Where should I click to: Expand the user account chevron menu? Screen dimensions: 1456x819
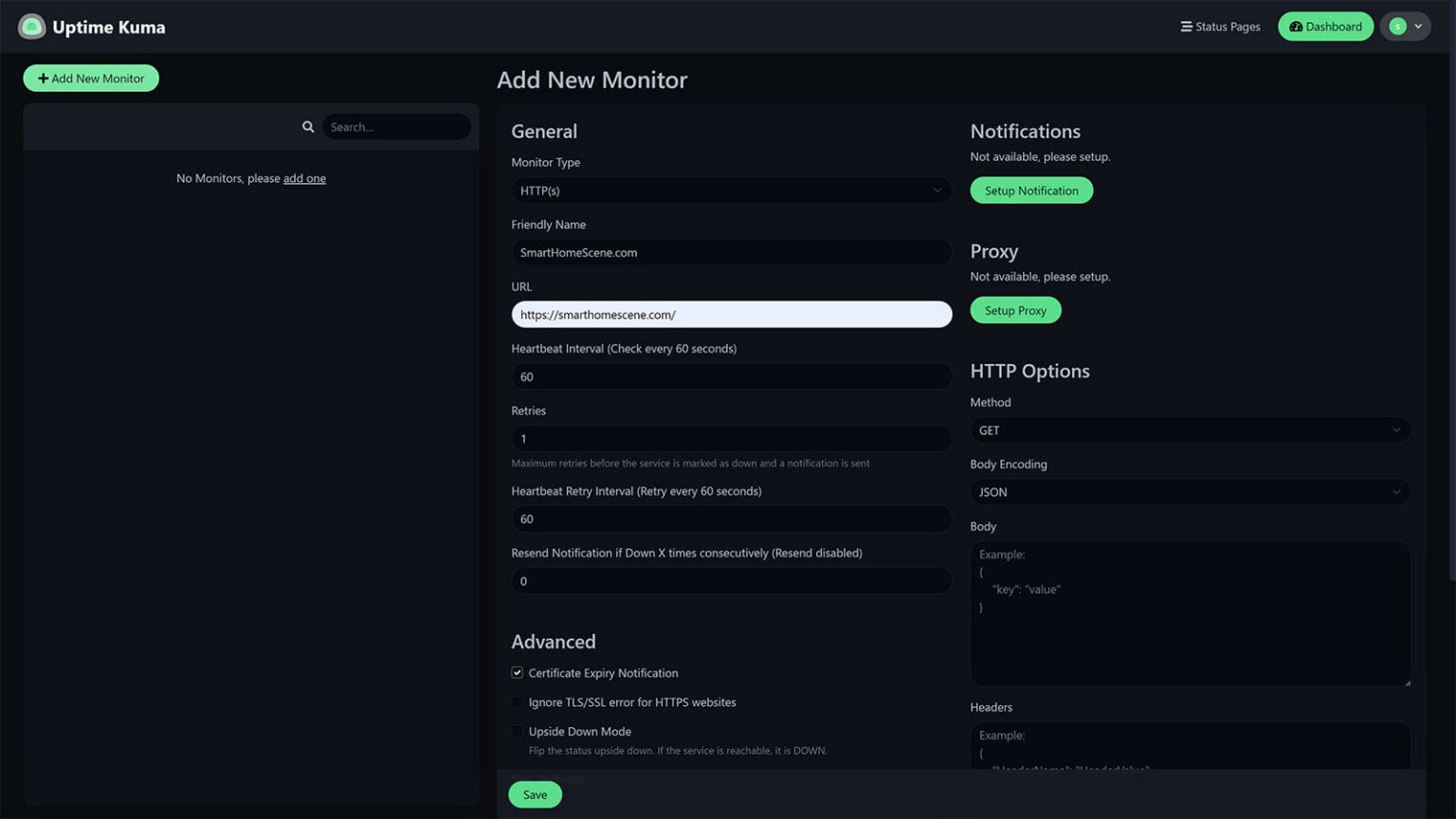pyautogui.click(x=1418, y=27)
